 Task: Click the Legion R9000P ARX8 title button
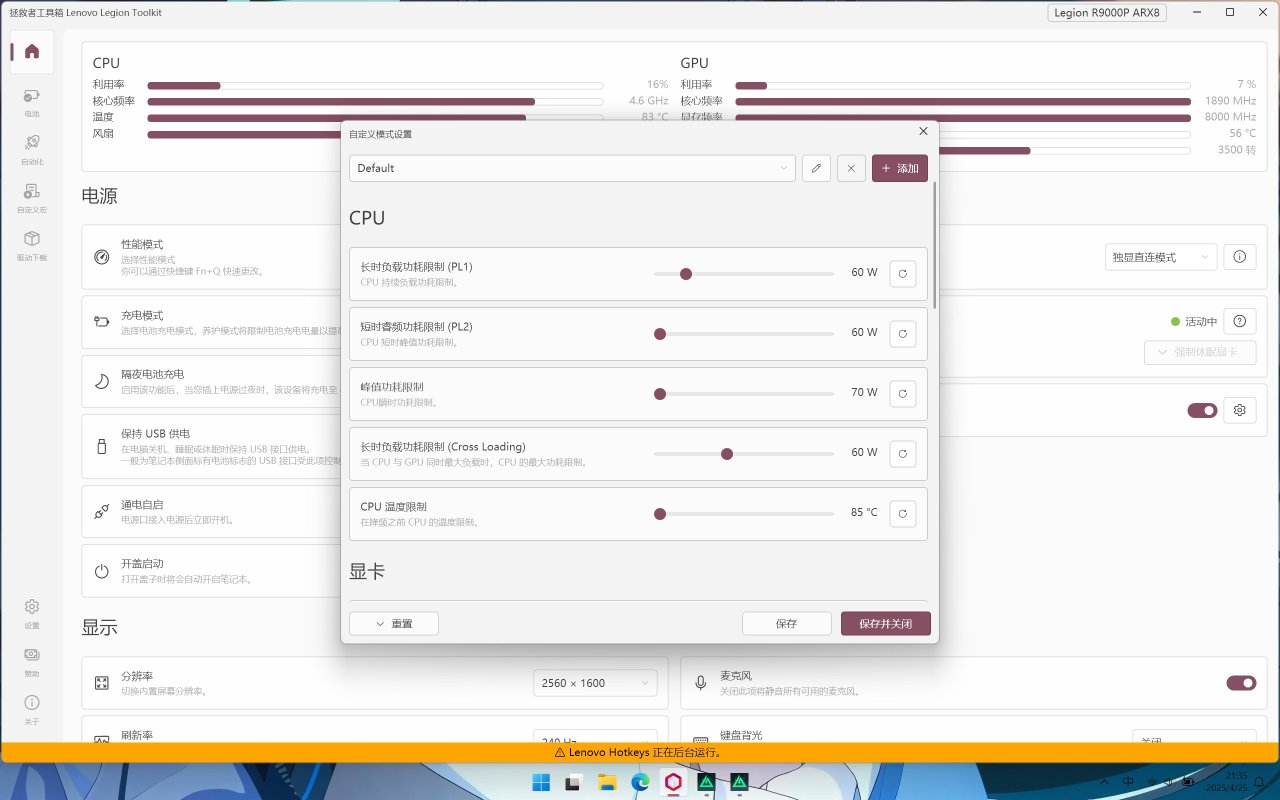(1107, 13)
